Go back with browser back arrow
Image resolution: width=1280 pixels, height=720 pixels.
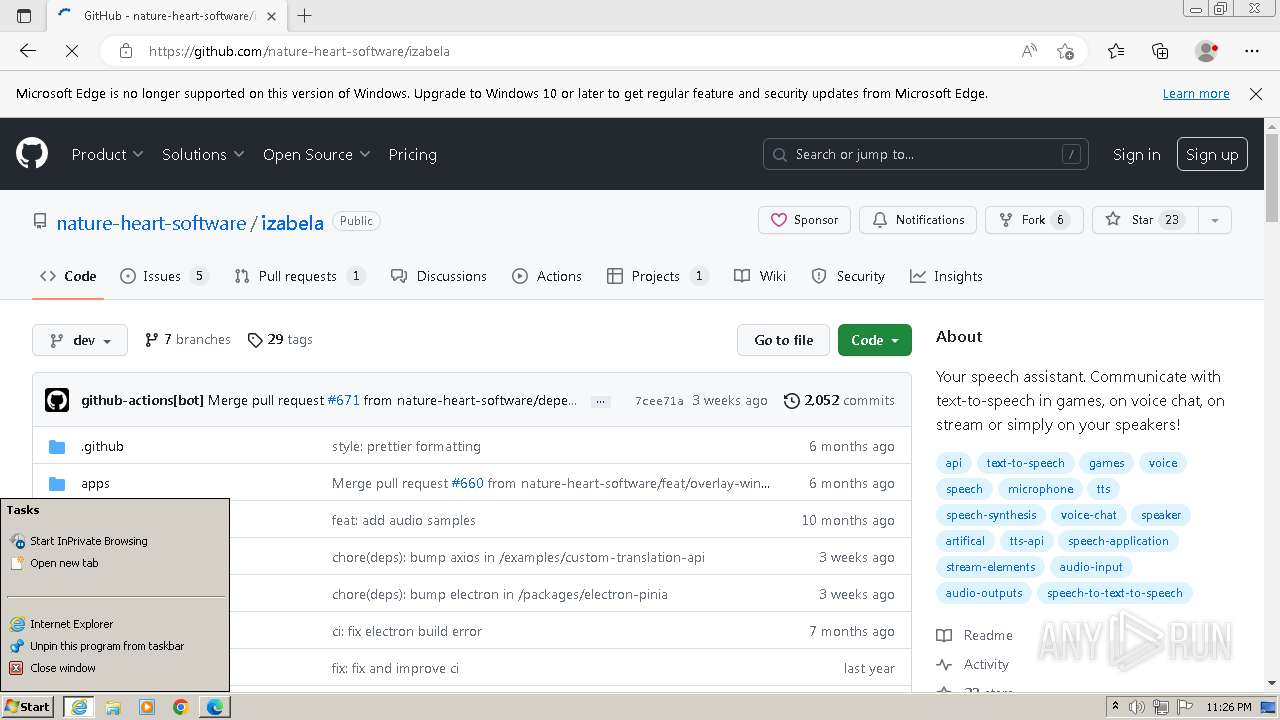click(x=28, y=51)
